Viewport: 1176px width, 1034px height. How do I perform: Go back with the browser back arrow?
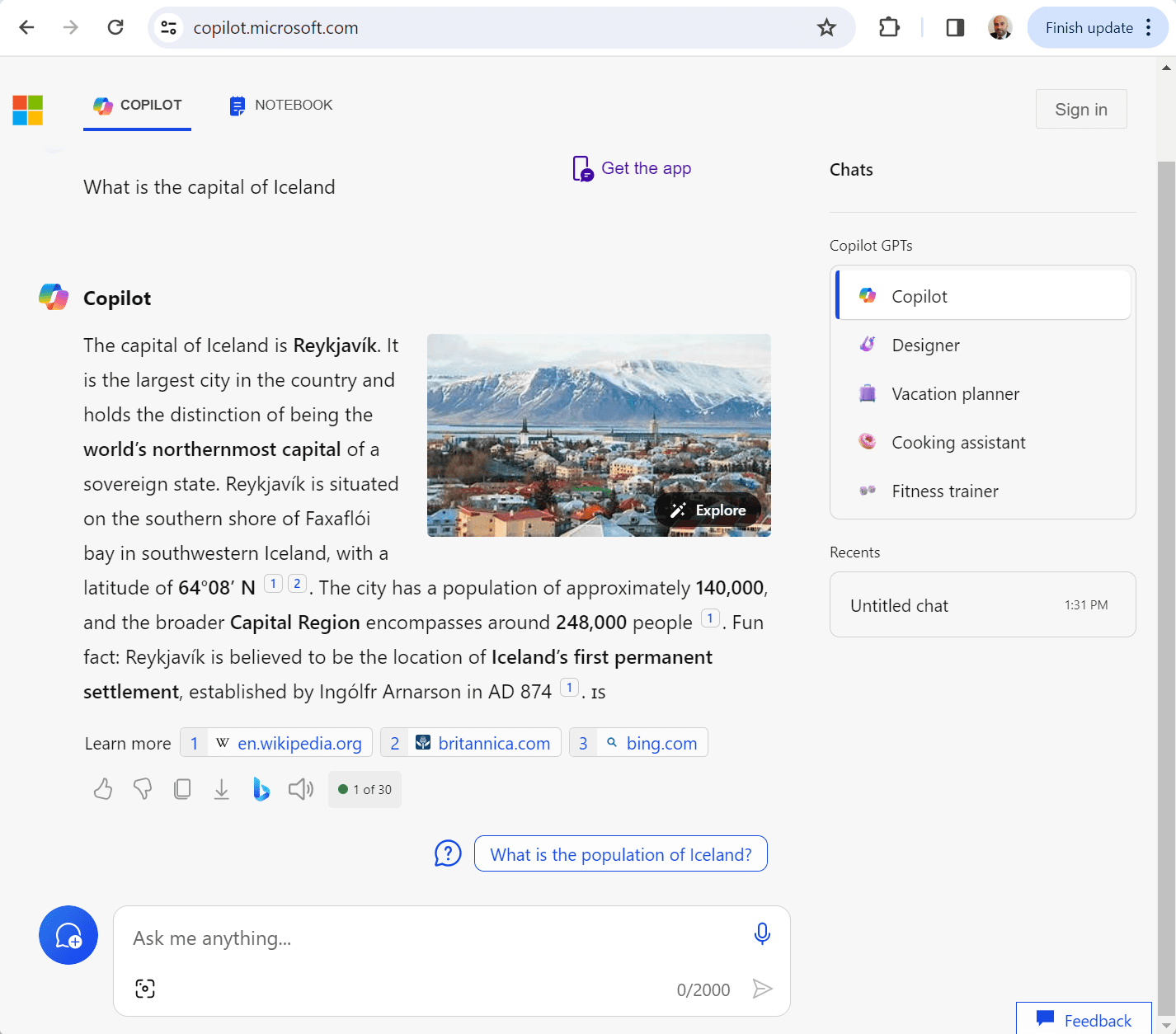click(26, 27)
